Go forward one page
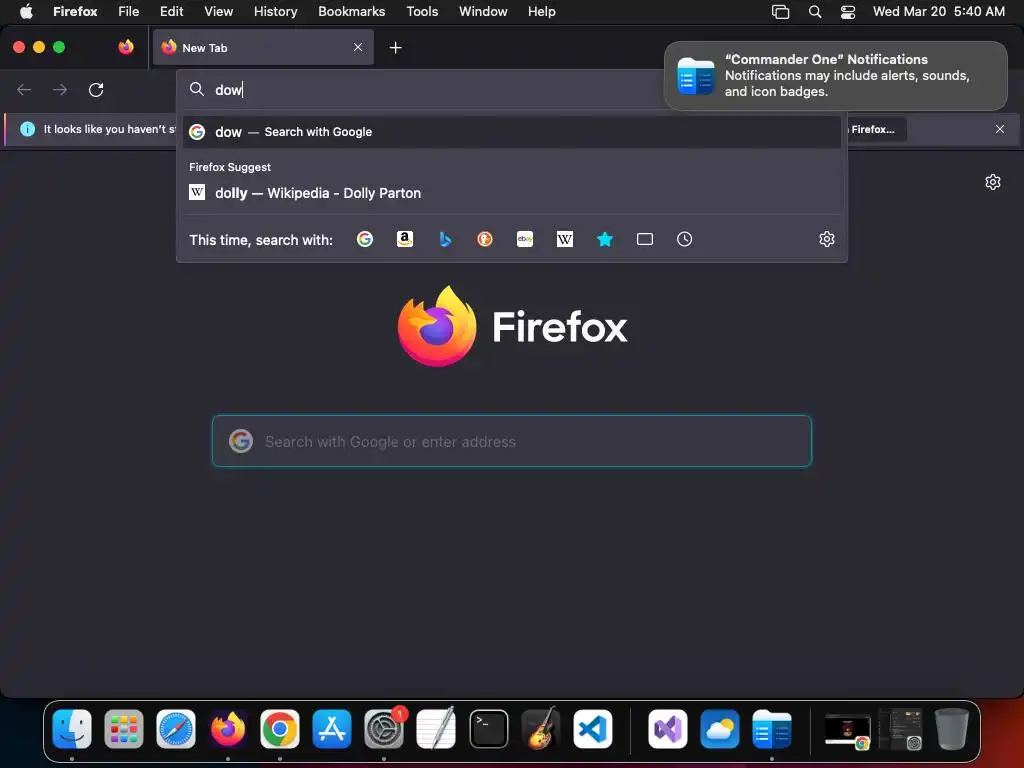Screen dimensions: 1024x768 pos(60,89)
